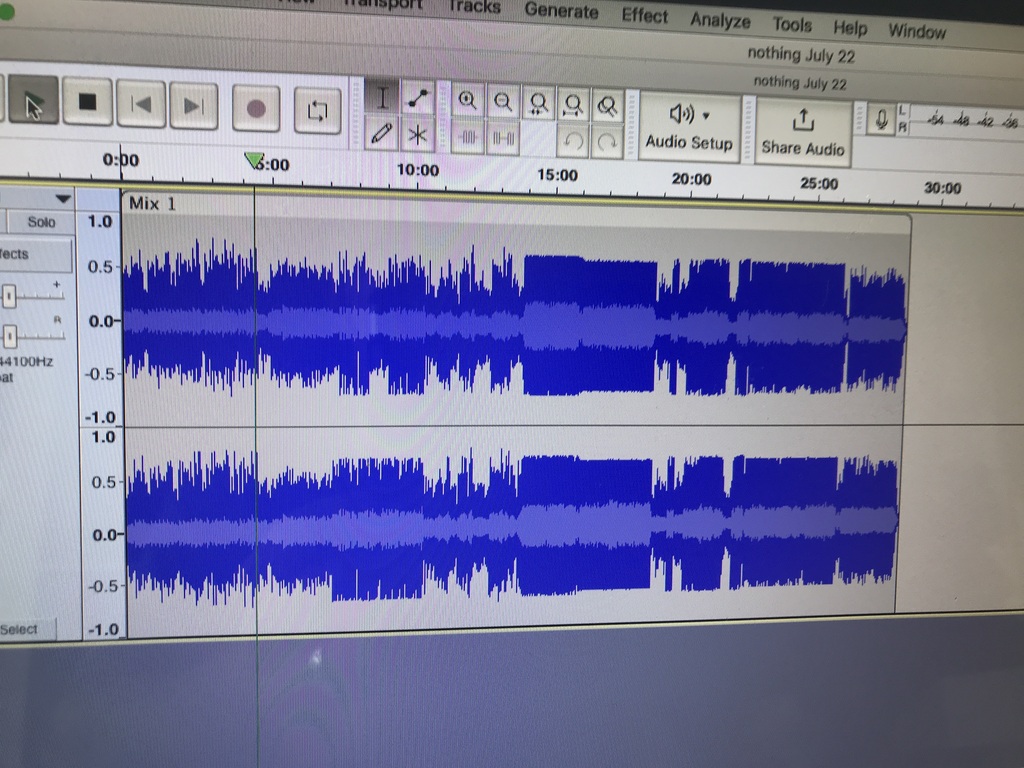Select the Envelope tool

pyautogui.click(x=418, y=99)
